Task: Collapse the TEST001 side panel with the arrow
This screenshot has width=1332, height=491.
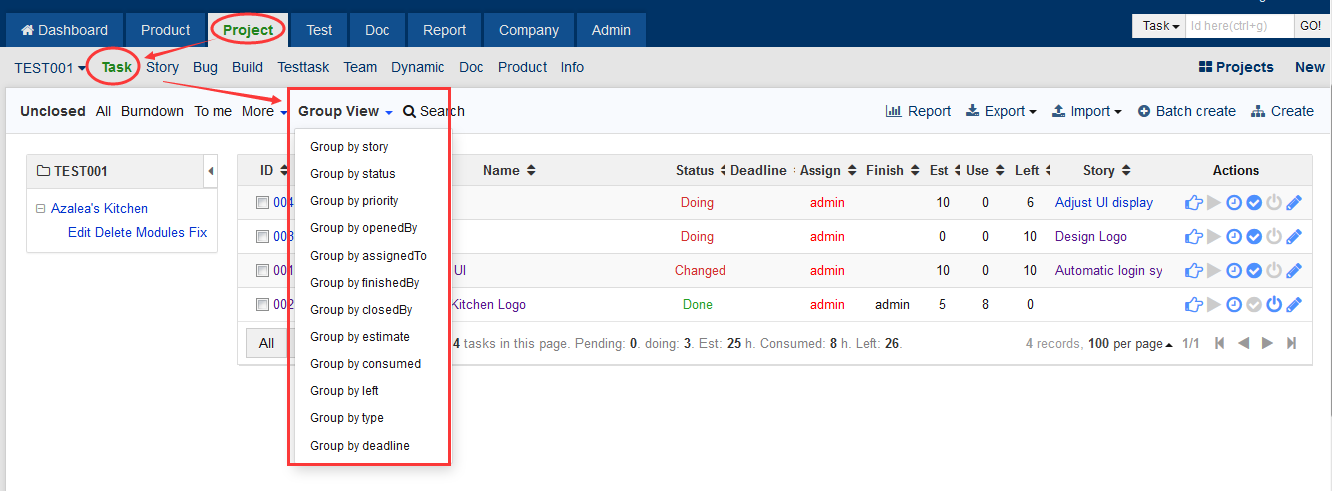Action: click(x=210, y=171)
